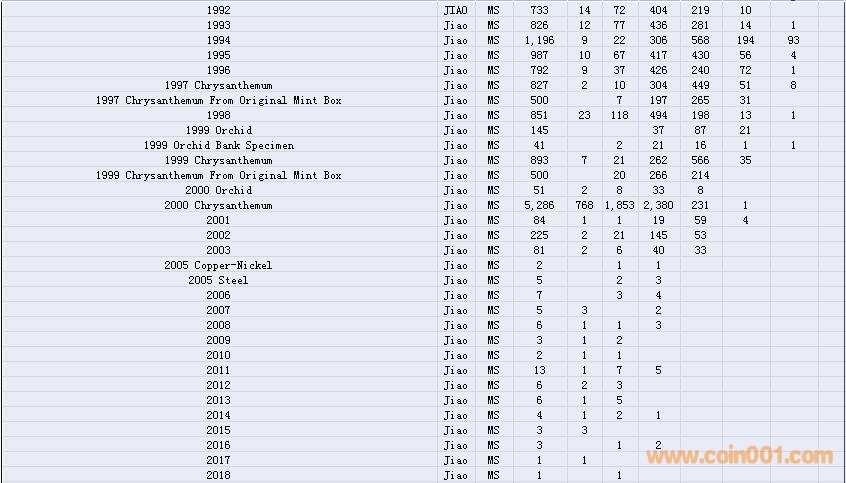Click the 1999 Orchid Bank Specimen row label

tap(218, 145)
